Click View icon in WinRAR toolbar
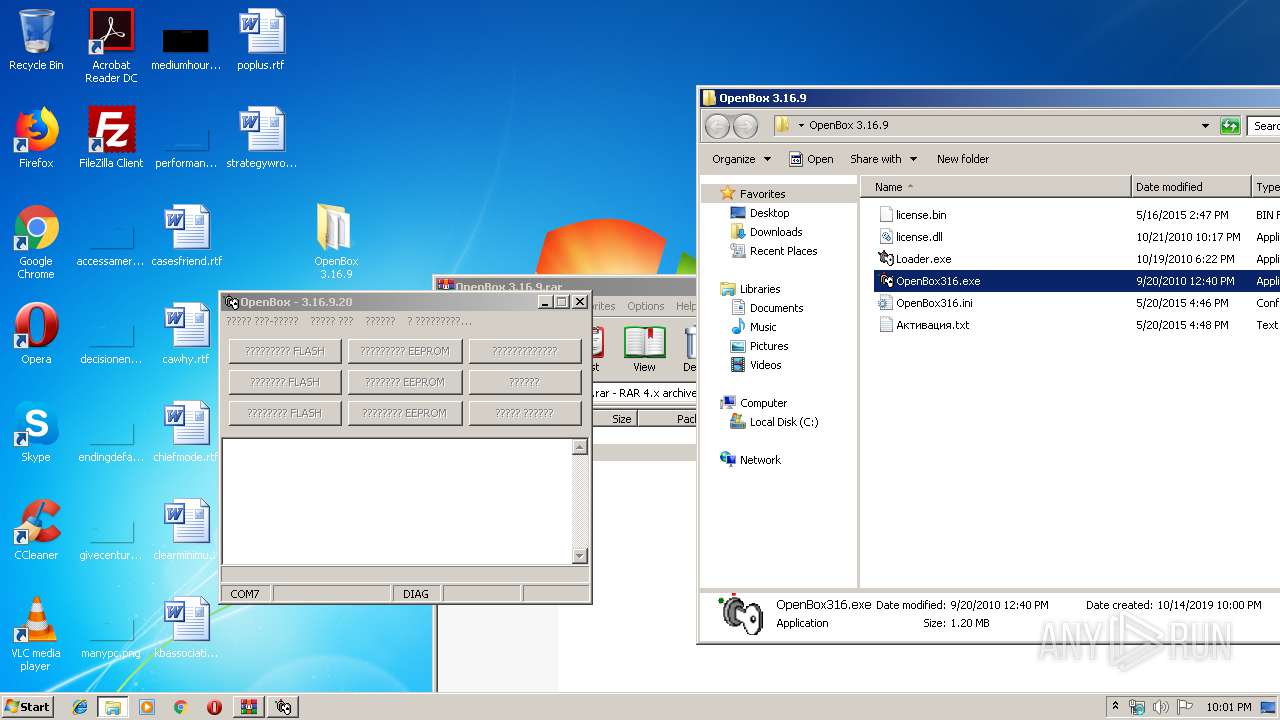 [x=644, y=349]
